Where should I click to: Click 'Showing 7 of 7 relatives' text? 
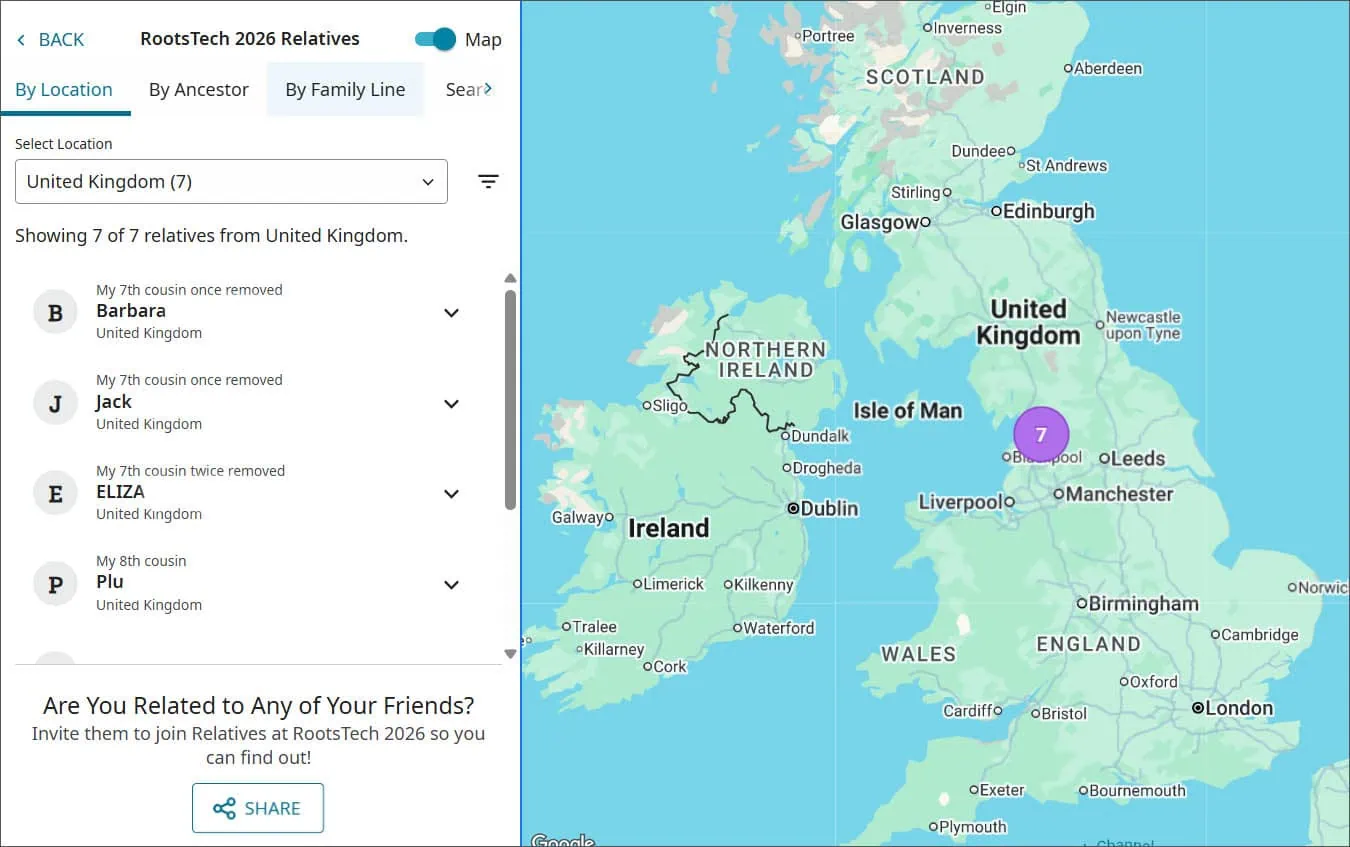click(x=211, y=236)
